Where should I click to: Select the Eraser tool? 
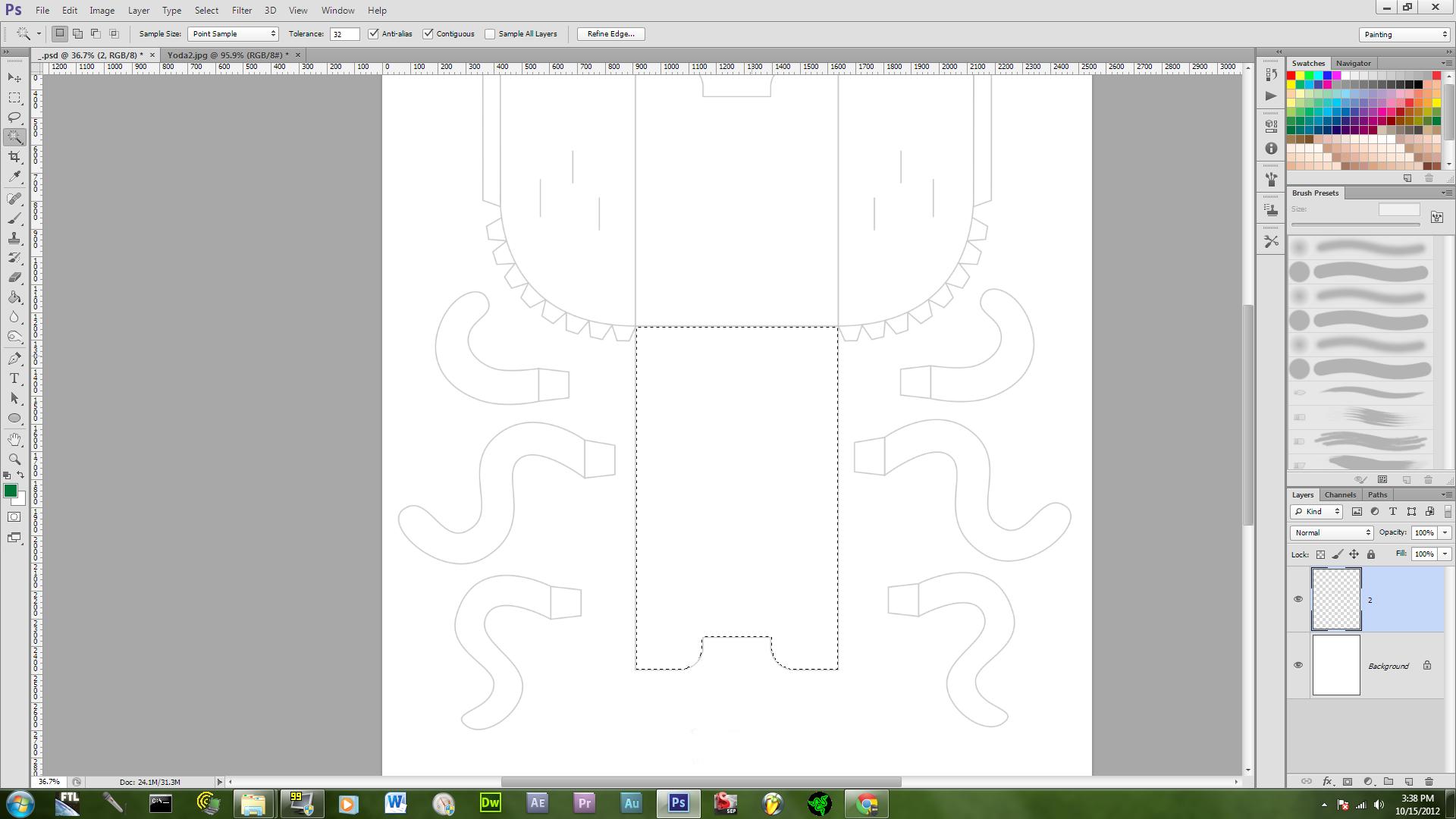coord(14,278)
